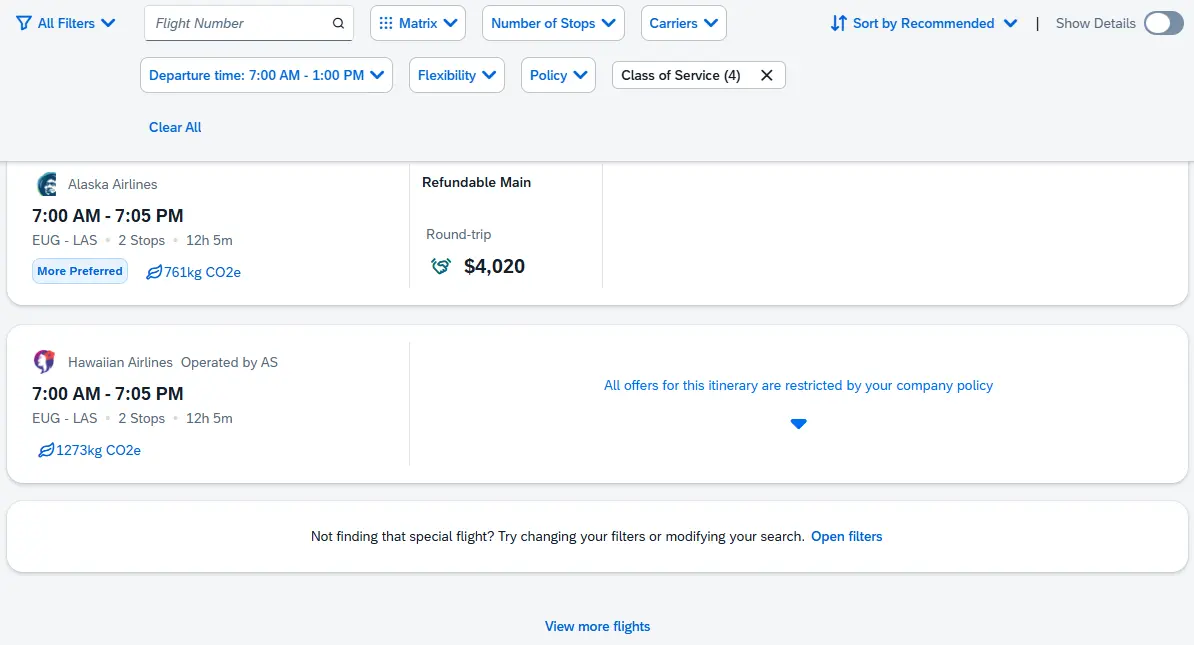Click the Round-trip label
Image resolution: width=1194 pixels, height=645 pixels.
458,235
